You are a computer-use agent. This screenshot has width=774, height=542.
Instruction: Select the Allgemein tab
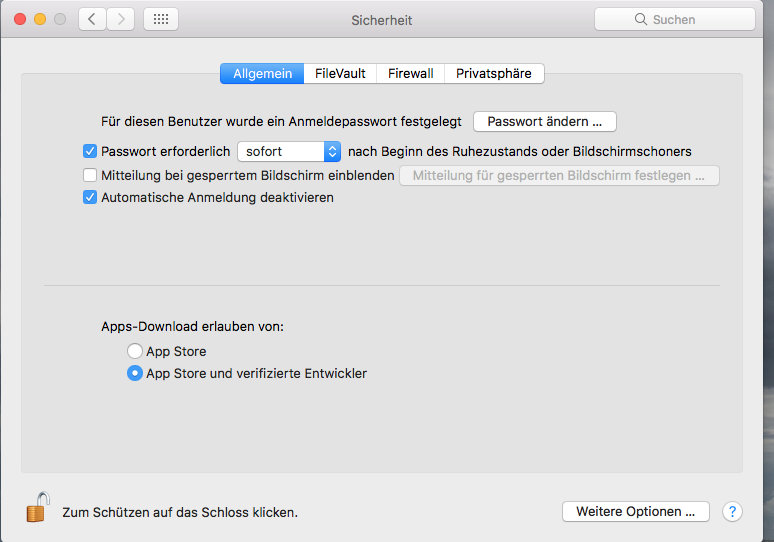(x=262, y=73)
